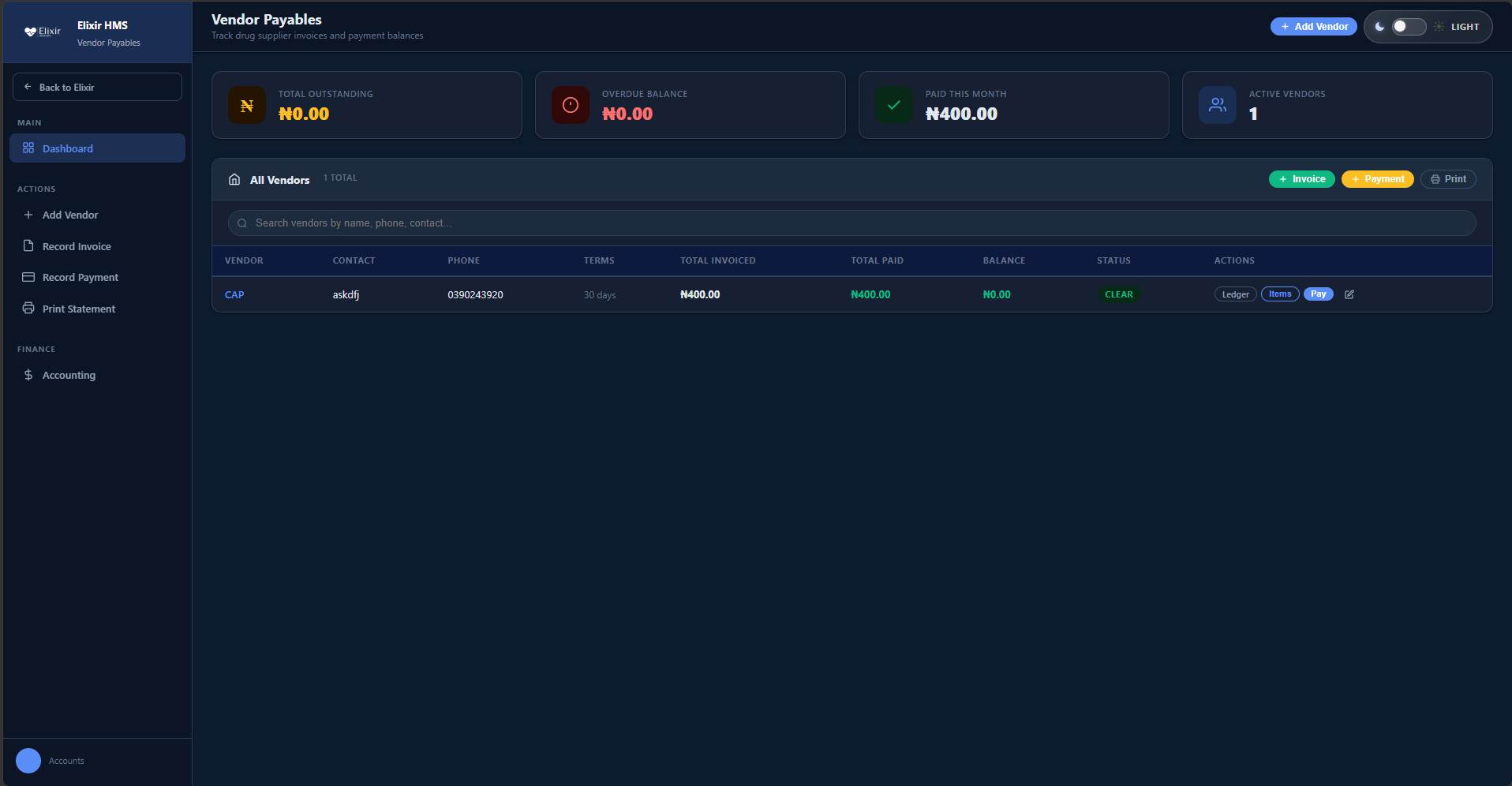The image size is (1512, 786).
Task: Click the 1 TOTAL count label
Action: point(340,178)
